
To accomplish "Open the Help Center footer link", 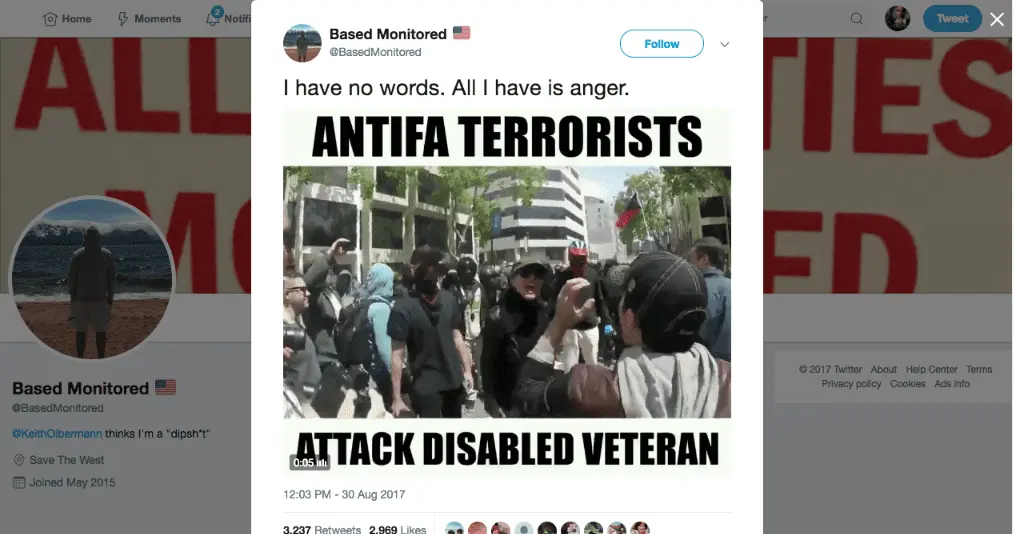I will pos(931,370).
